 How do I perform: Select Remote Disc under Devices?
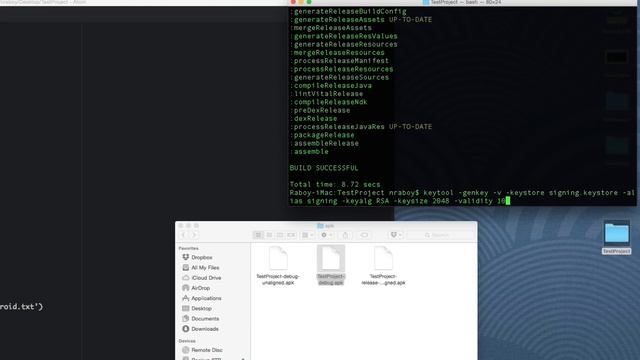pos(207,350)
